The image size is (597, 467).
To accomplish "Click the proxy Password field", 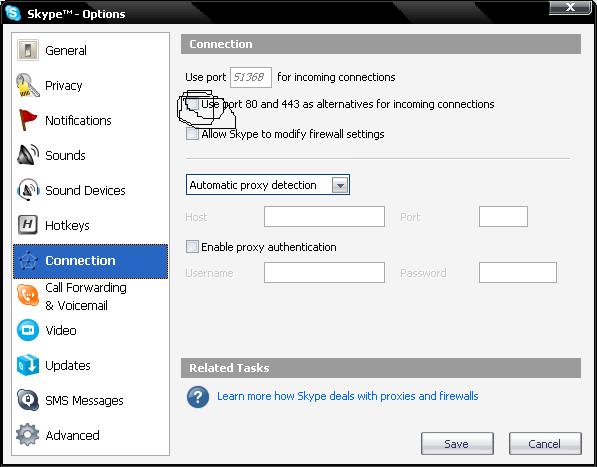I will click(517, 273).
